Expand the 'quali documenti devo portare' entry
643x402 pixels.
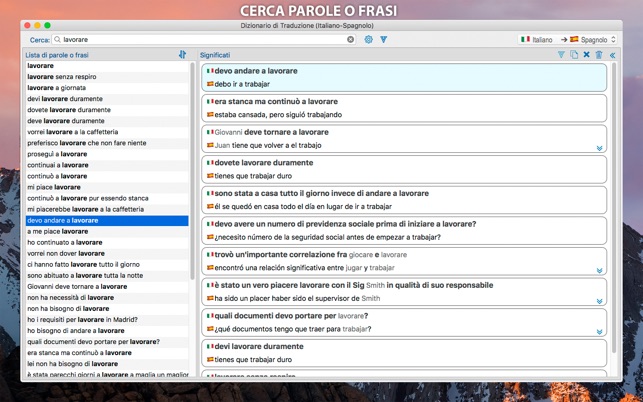click(x=600, y=331)
